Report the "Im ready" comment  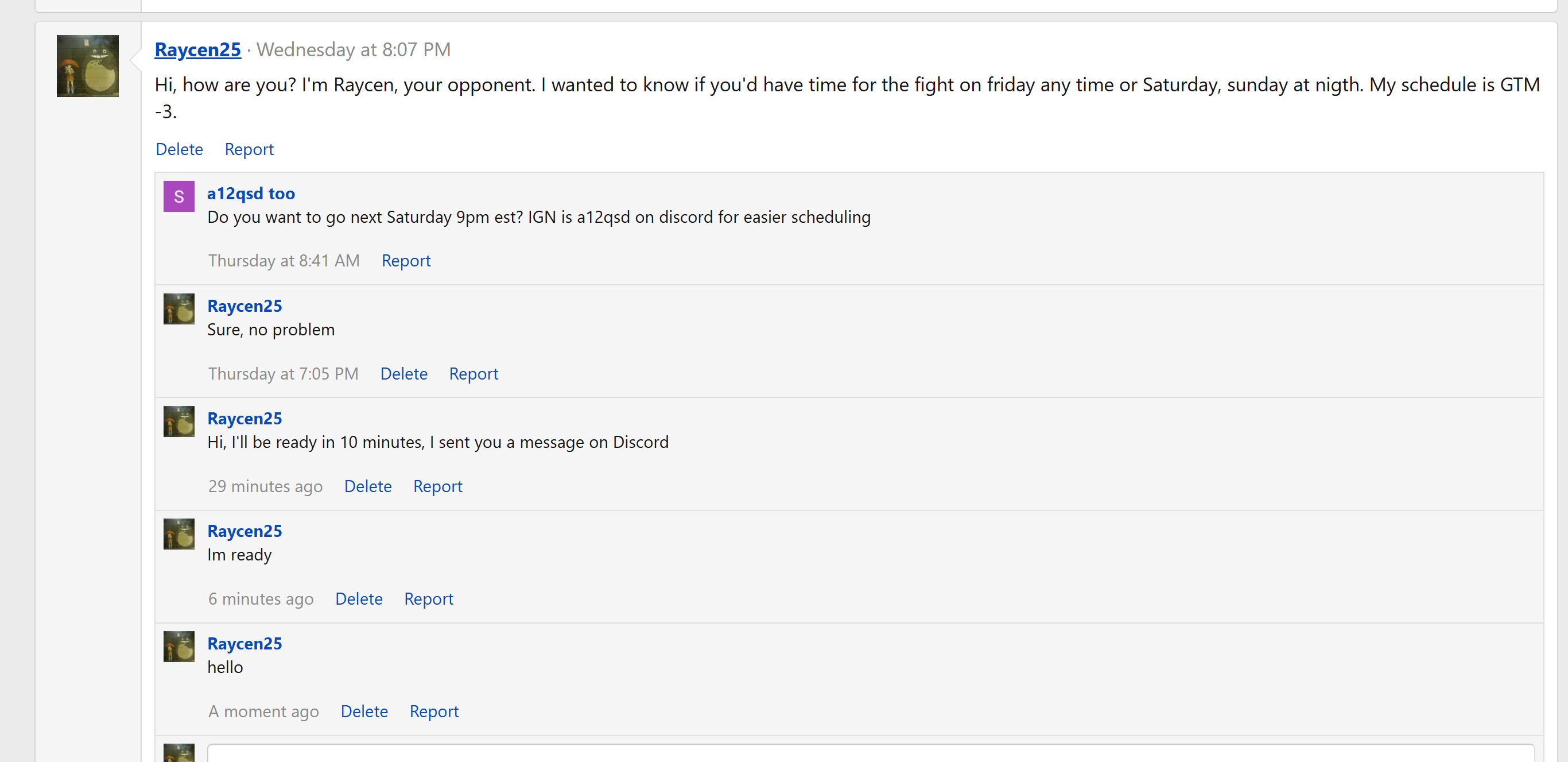pyautogui.click(x=429, y=599)
